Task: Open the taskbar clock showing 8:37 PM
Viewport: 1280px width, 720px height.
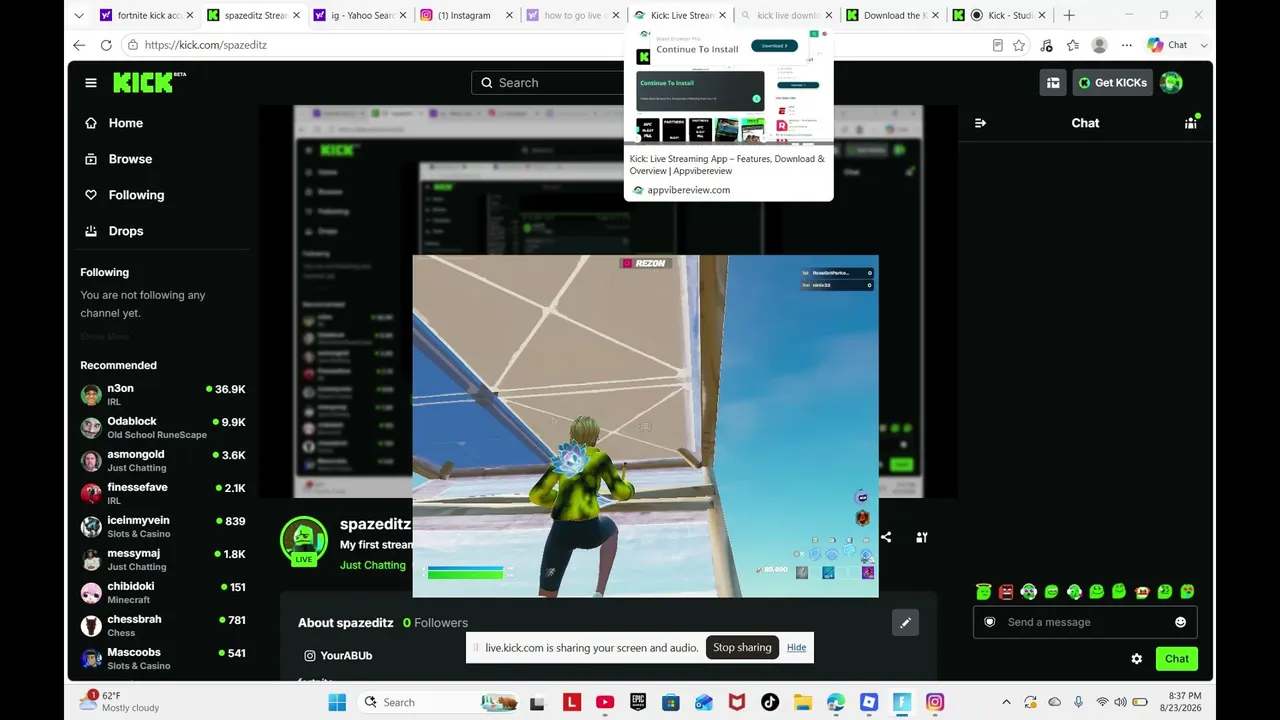Action: [x=1181, y=701]
